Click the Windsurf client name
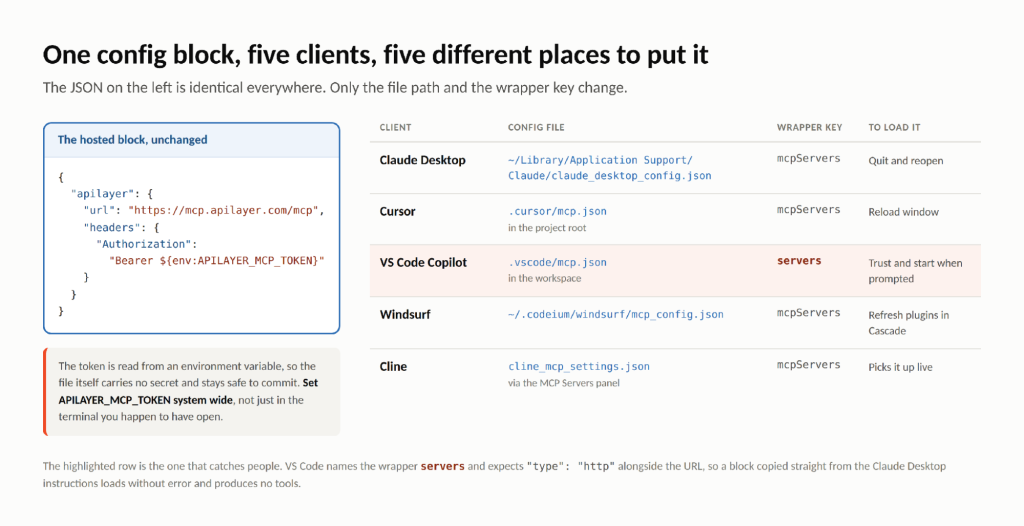 click(406, 314)
